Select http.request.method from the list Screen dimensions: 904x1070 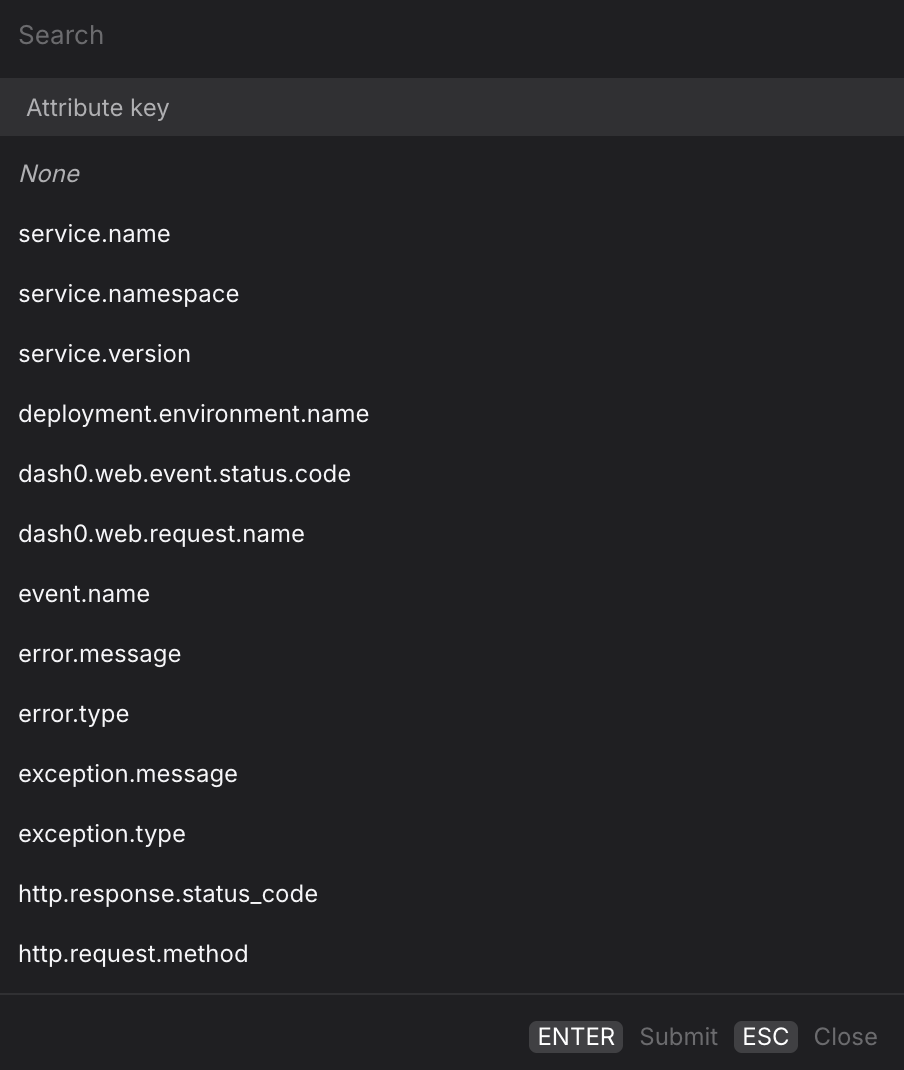tap(133, 953)
